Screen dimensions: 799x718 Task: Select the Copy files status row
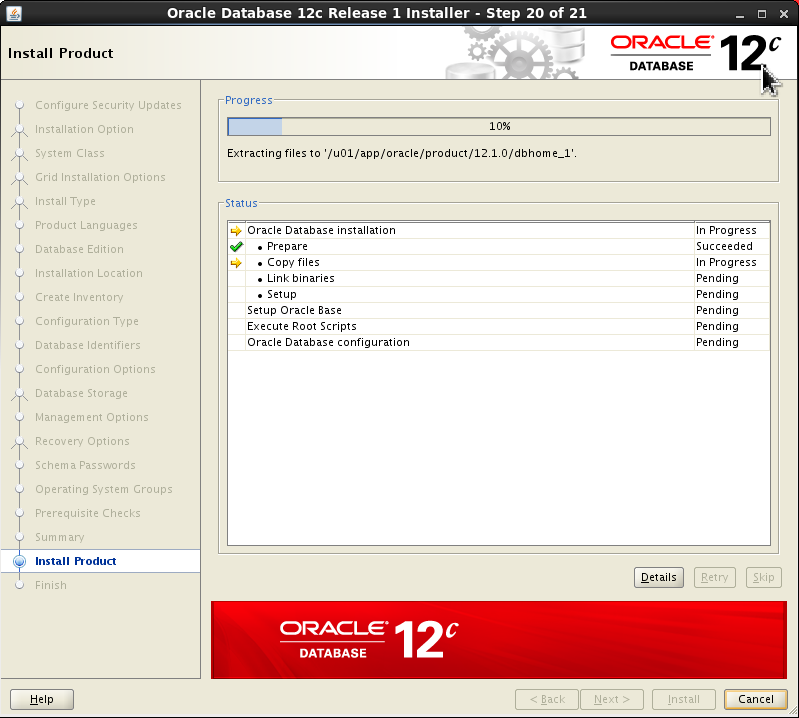pos(499,262)
